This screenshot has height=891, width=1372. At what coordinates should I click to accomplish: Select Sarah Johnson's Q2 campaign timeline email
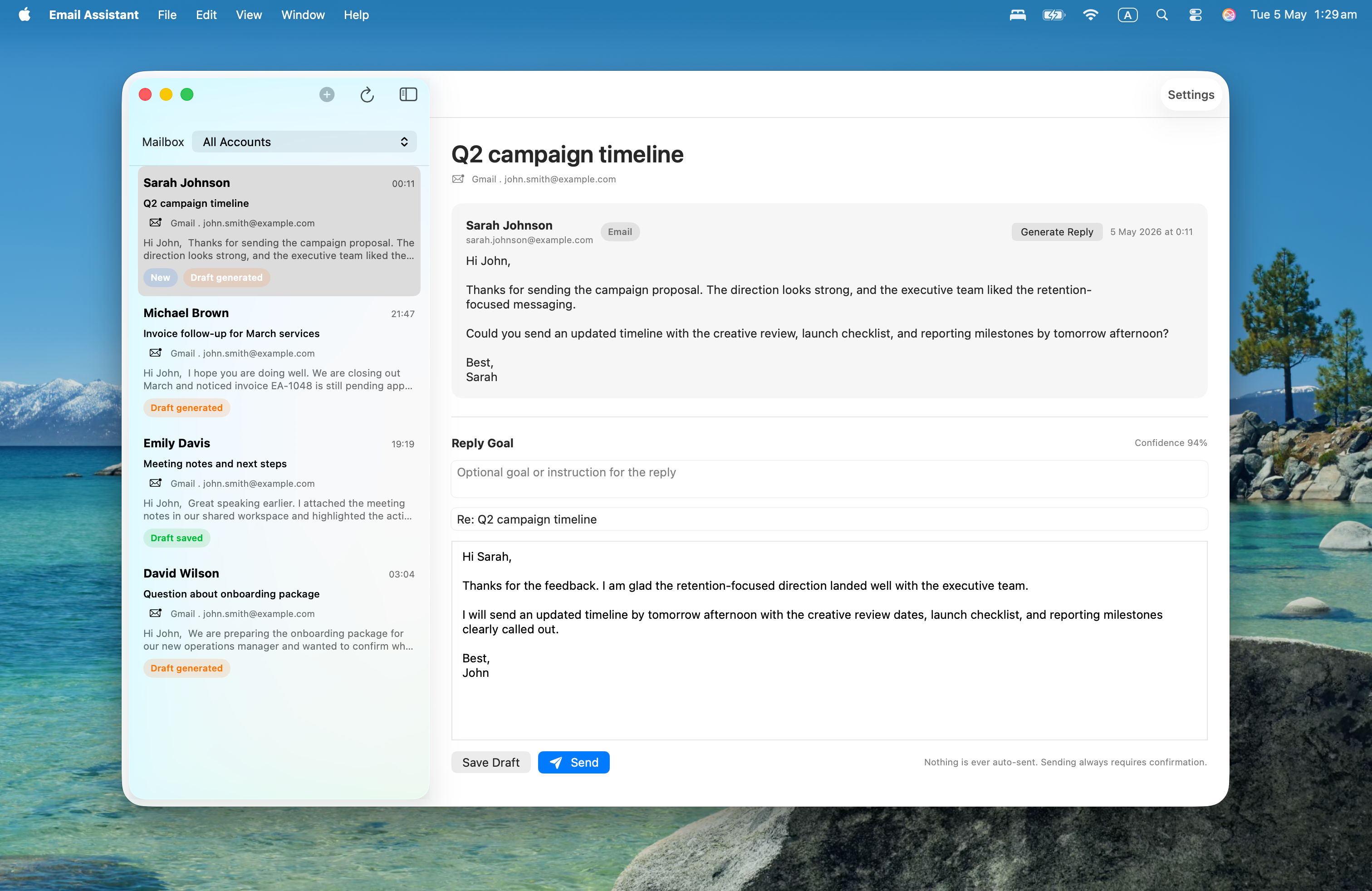pos(279,230)
